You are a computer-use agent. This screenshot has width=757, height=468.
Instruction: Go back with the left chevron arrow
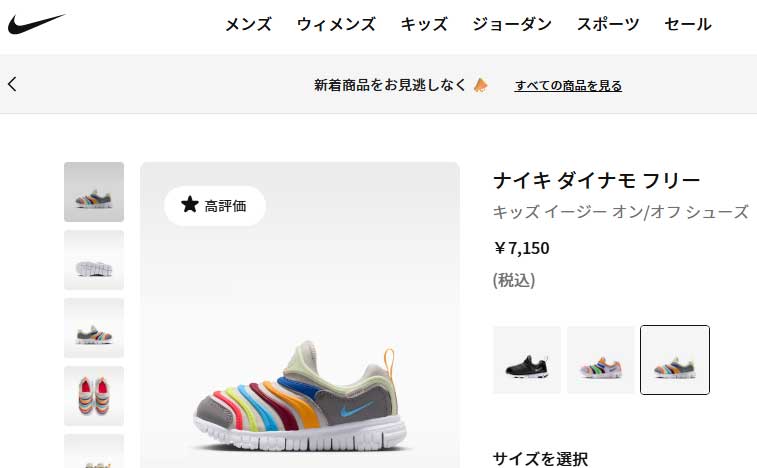[x=13, y=85]
